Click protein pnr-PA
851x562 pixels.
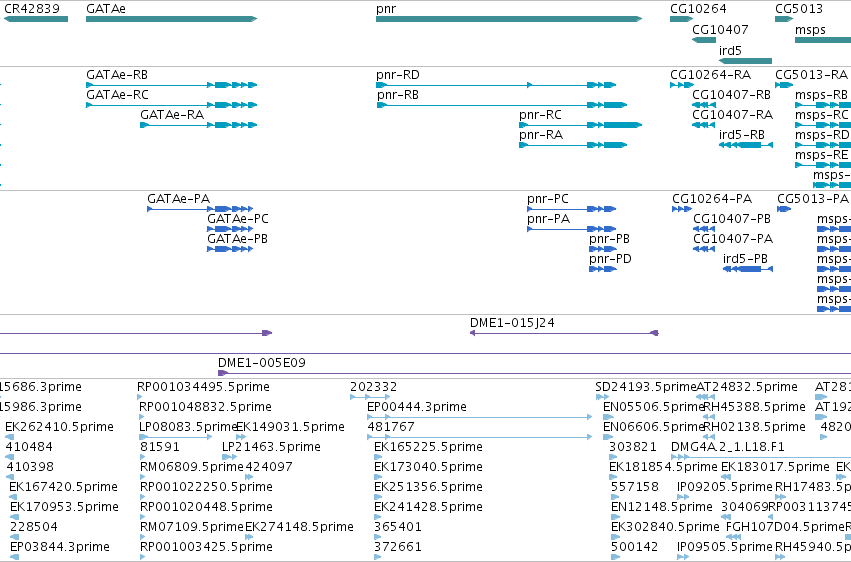[x=571, y=229]
